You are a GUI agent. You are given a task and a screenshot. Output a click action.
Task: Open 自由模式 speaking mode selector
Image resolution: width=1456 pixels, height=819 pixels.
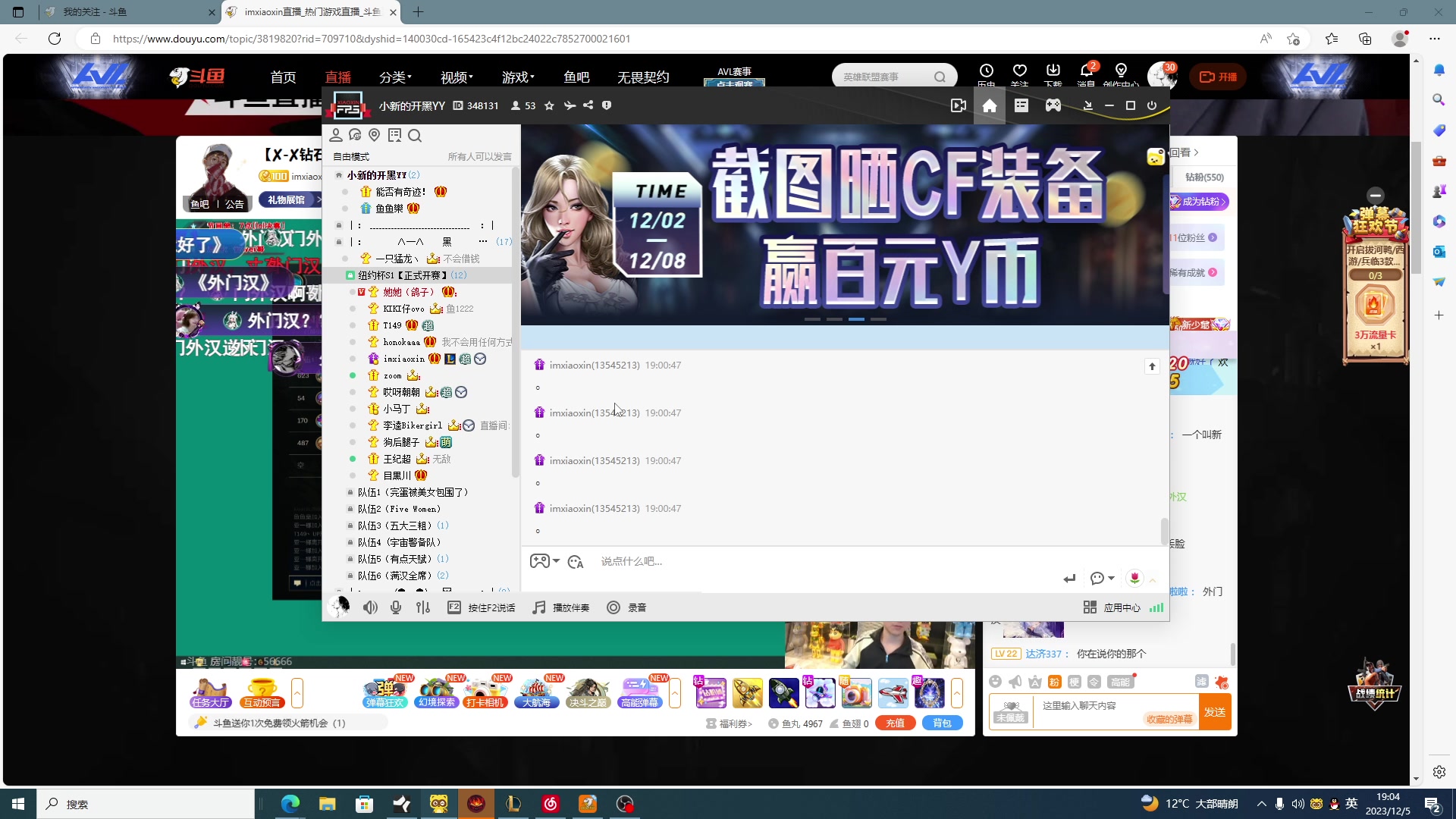[351, 157]
